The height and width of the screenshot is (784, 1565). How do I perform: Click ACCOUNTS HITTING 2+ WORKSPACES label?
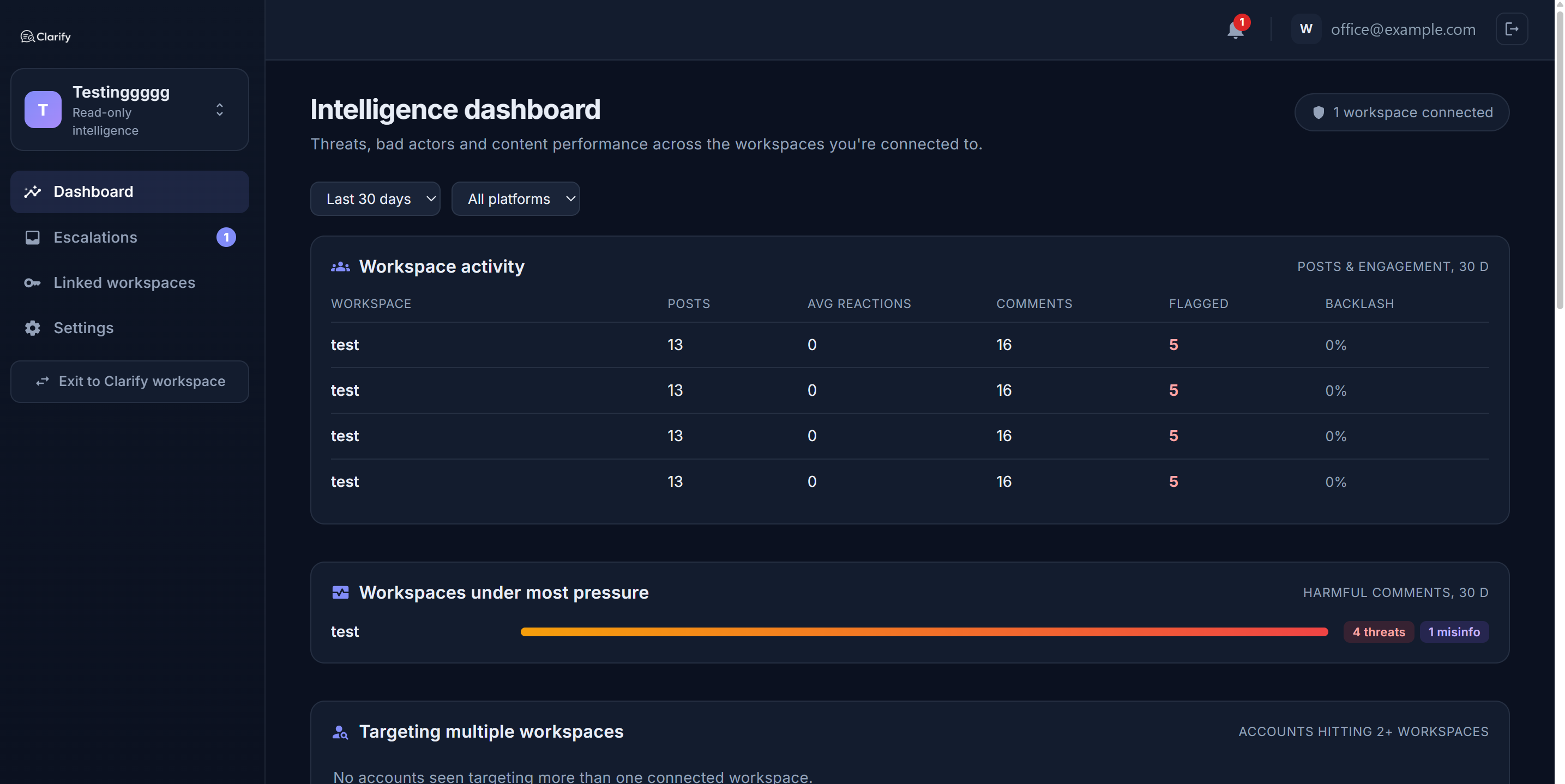1363,732
